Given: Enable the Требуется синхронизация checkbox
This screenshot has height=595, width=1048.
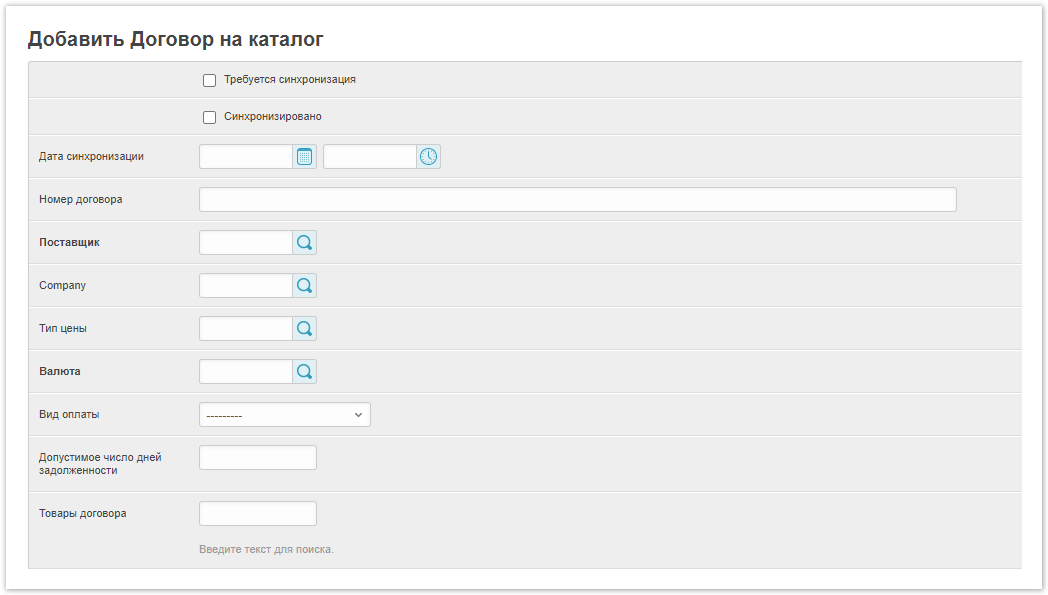Looking at the screenshot, I should (210, 80).
